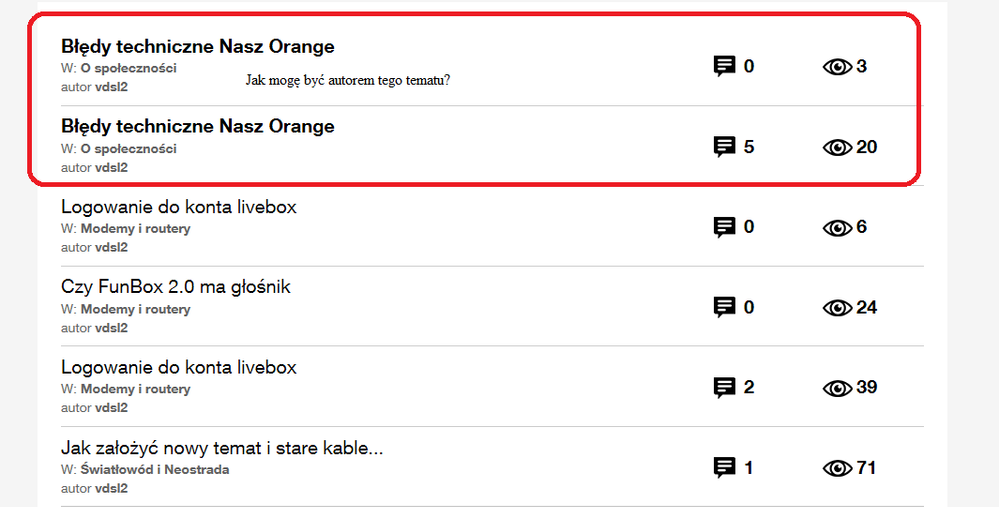Click the comment icon showing 2 replies
The width and height of the screenshot is (999, 507).
[x=724, y=387]
